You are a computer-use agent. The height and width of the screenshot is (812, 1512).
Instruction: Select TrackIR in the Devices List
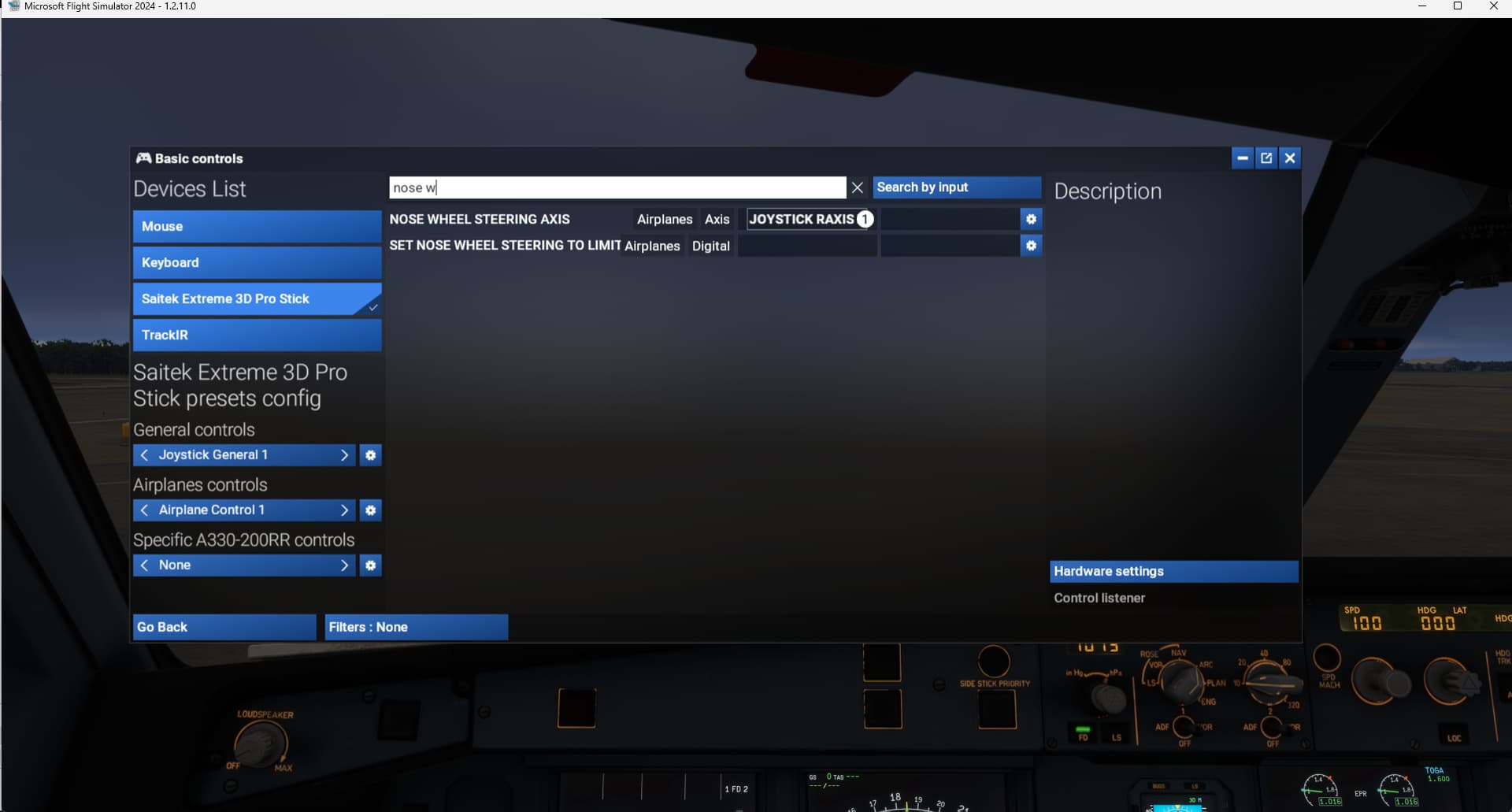257,336
